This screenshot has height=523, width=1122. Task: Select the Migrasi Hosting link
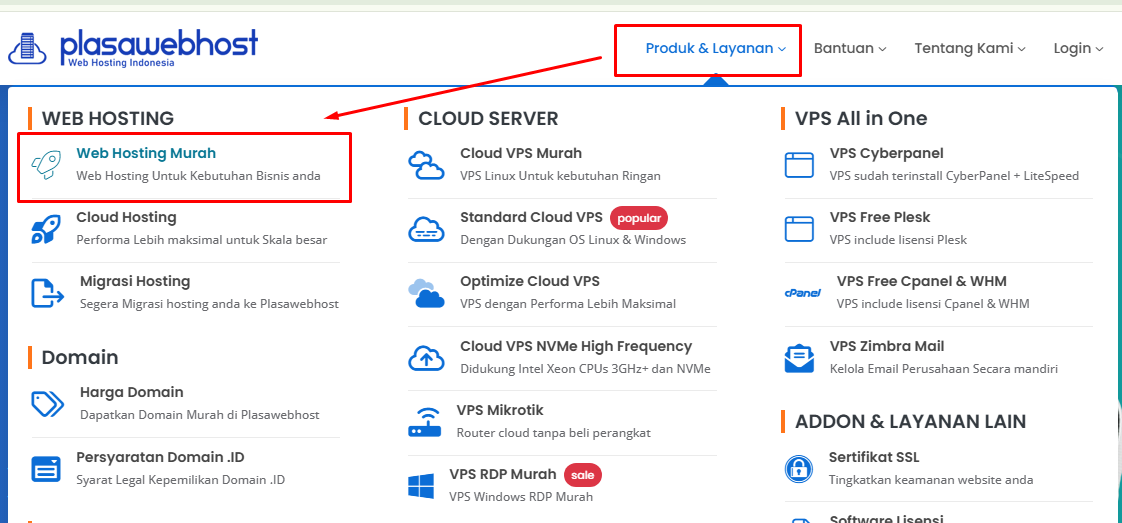pyautogui.click(x=135, y=281)
